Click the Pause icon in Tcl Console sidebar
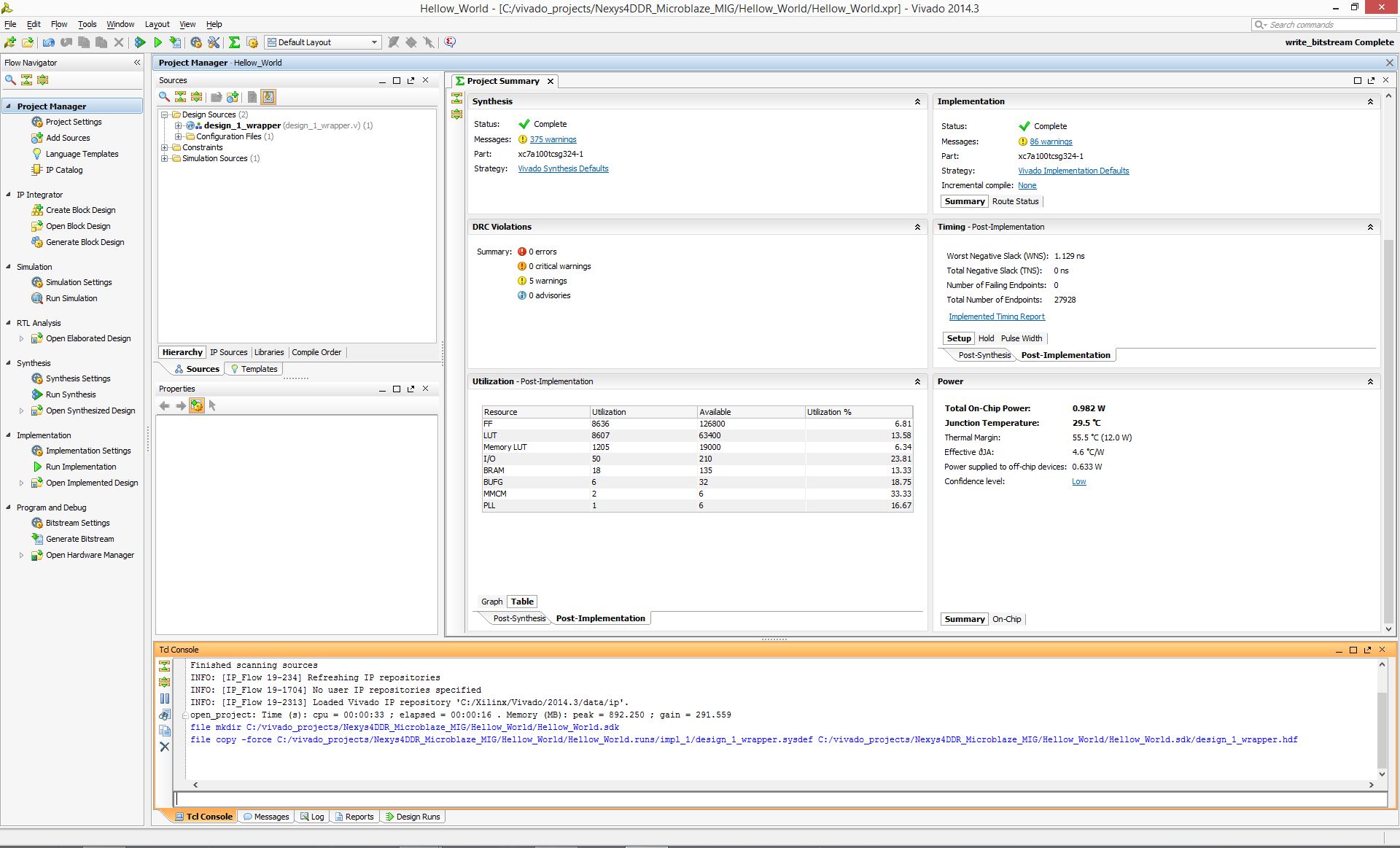 [x=165, y=699]
